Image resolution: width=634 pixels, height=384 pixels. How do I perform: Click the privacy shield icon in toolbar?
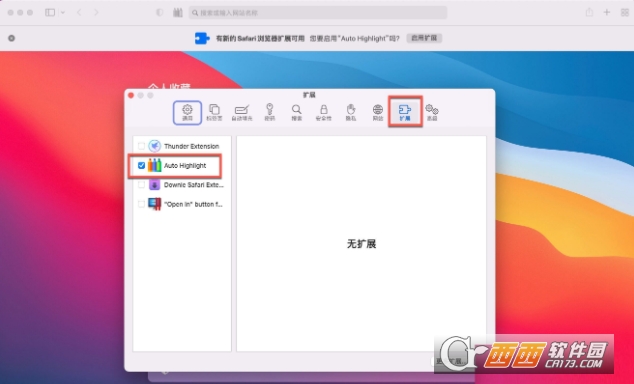click(x=160, y=13)
